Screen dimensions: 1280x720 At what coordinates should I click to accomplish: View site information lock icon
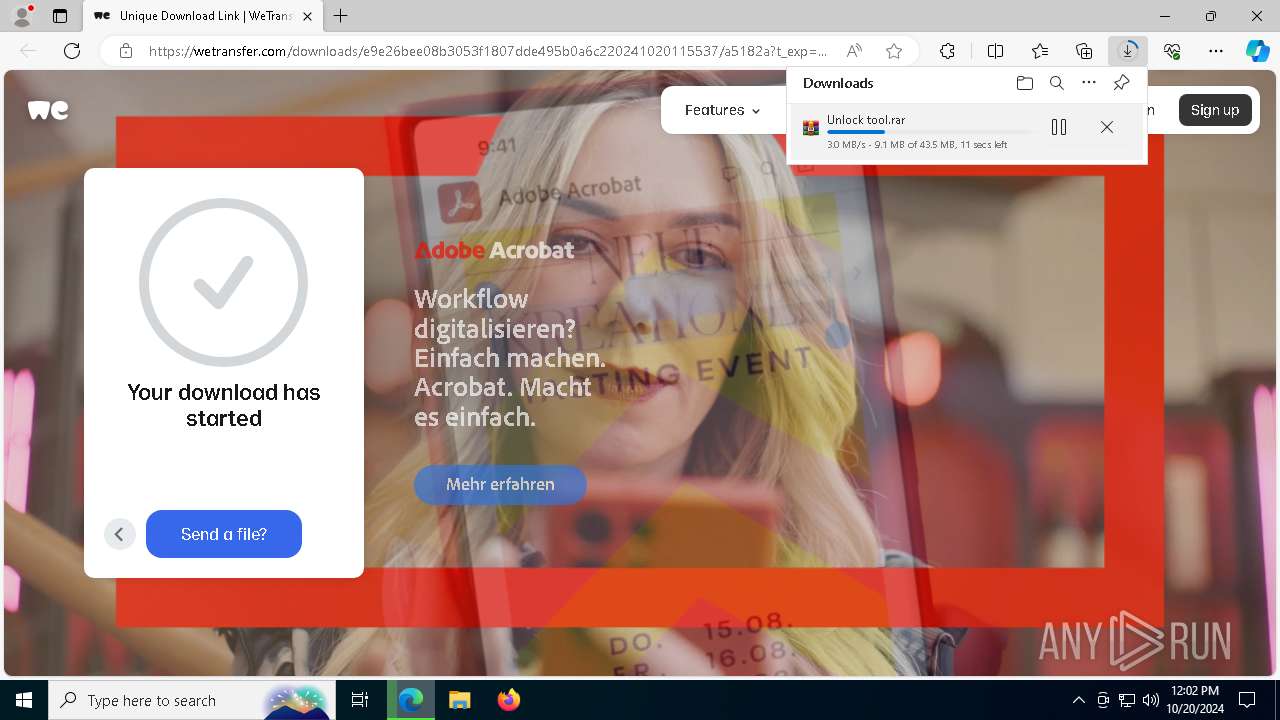(126, 51)
